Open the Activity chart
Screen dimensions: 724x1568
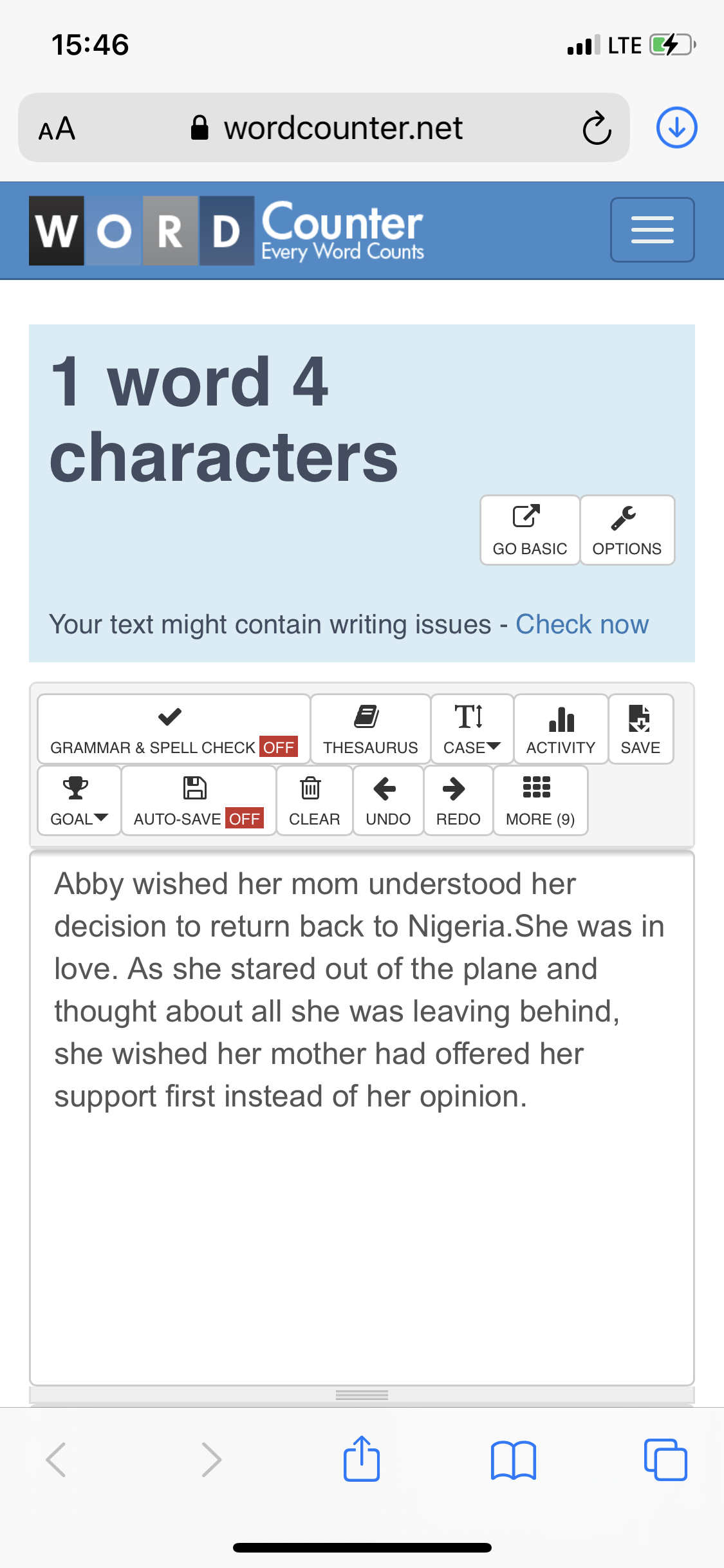click(x=561, y=729)
